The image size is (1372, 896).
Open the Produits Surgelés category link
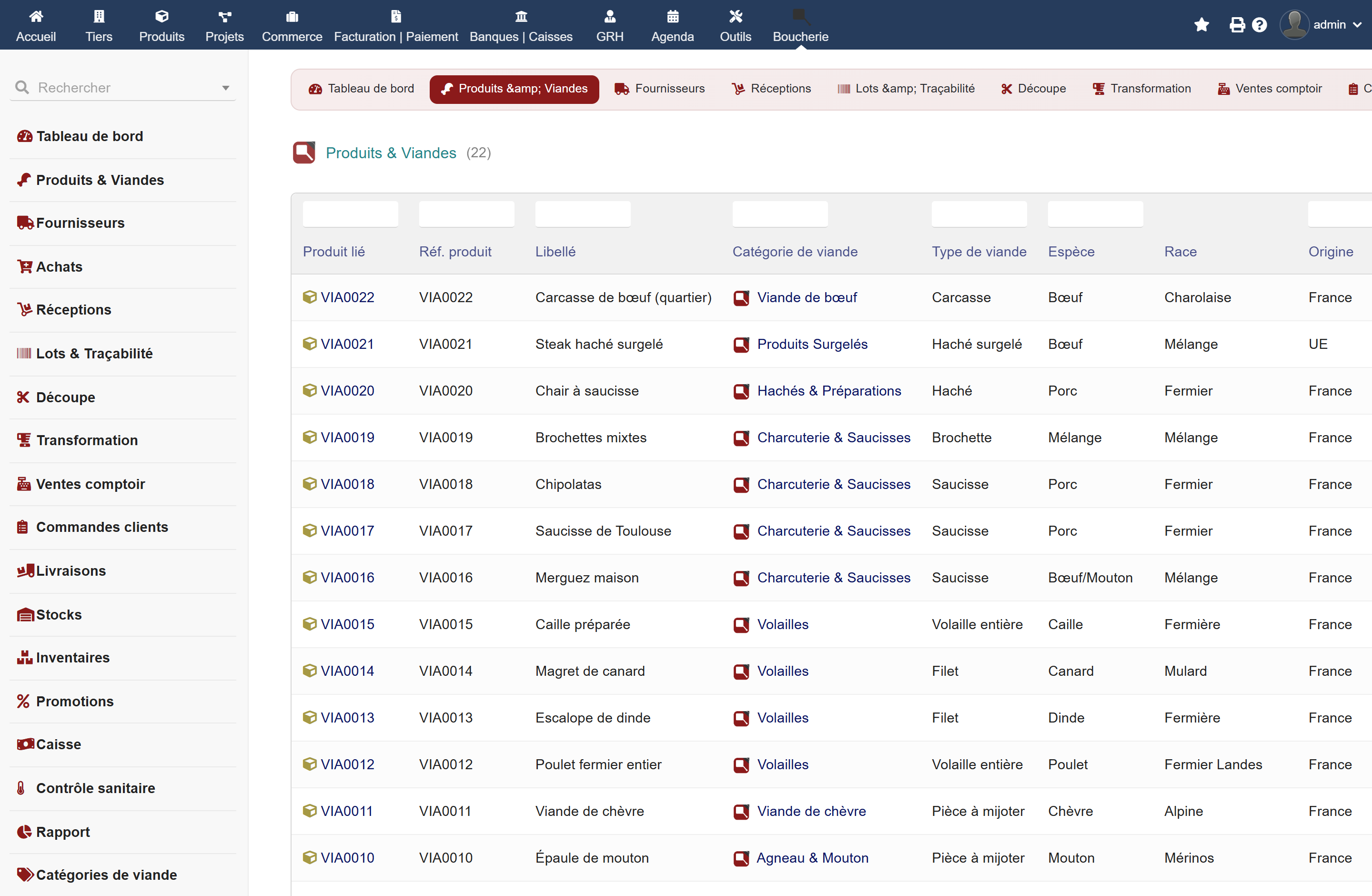[x=812, y=344]
